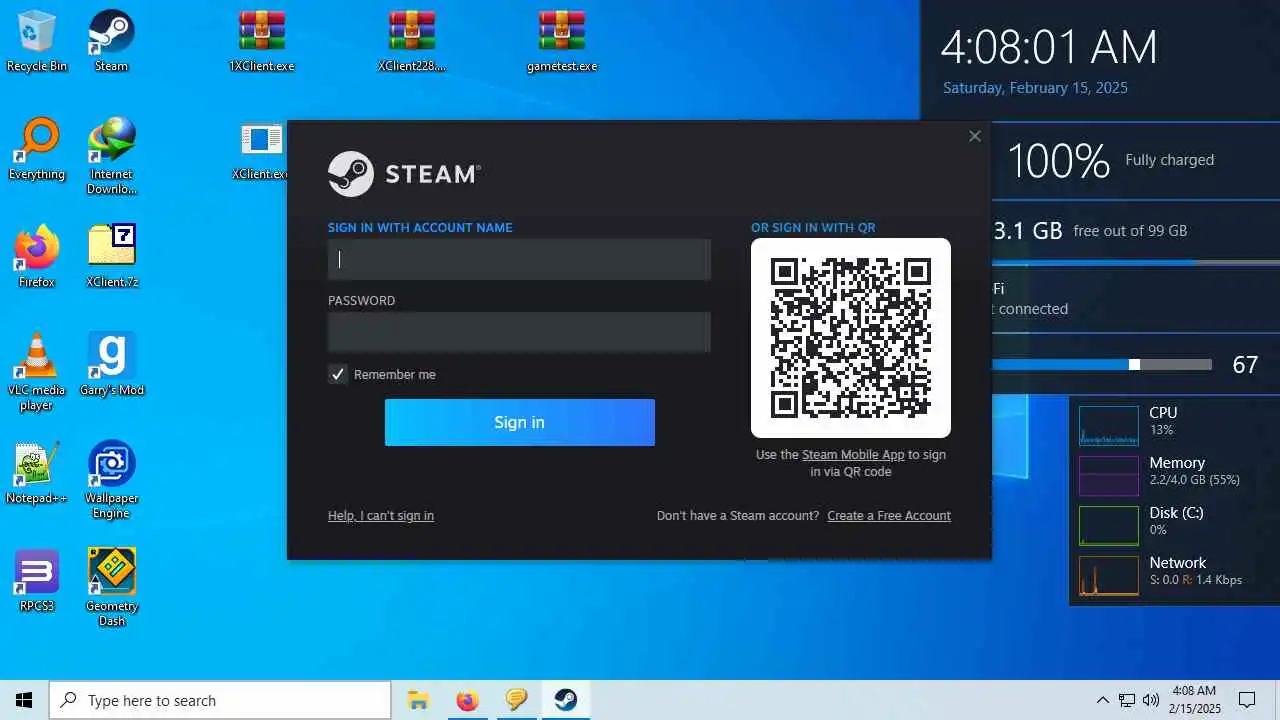Screen dimensions: 1280x720
Task: Select the Geometry Dash shortcut
Action: 111,588
